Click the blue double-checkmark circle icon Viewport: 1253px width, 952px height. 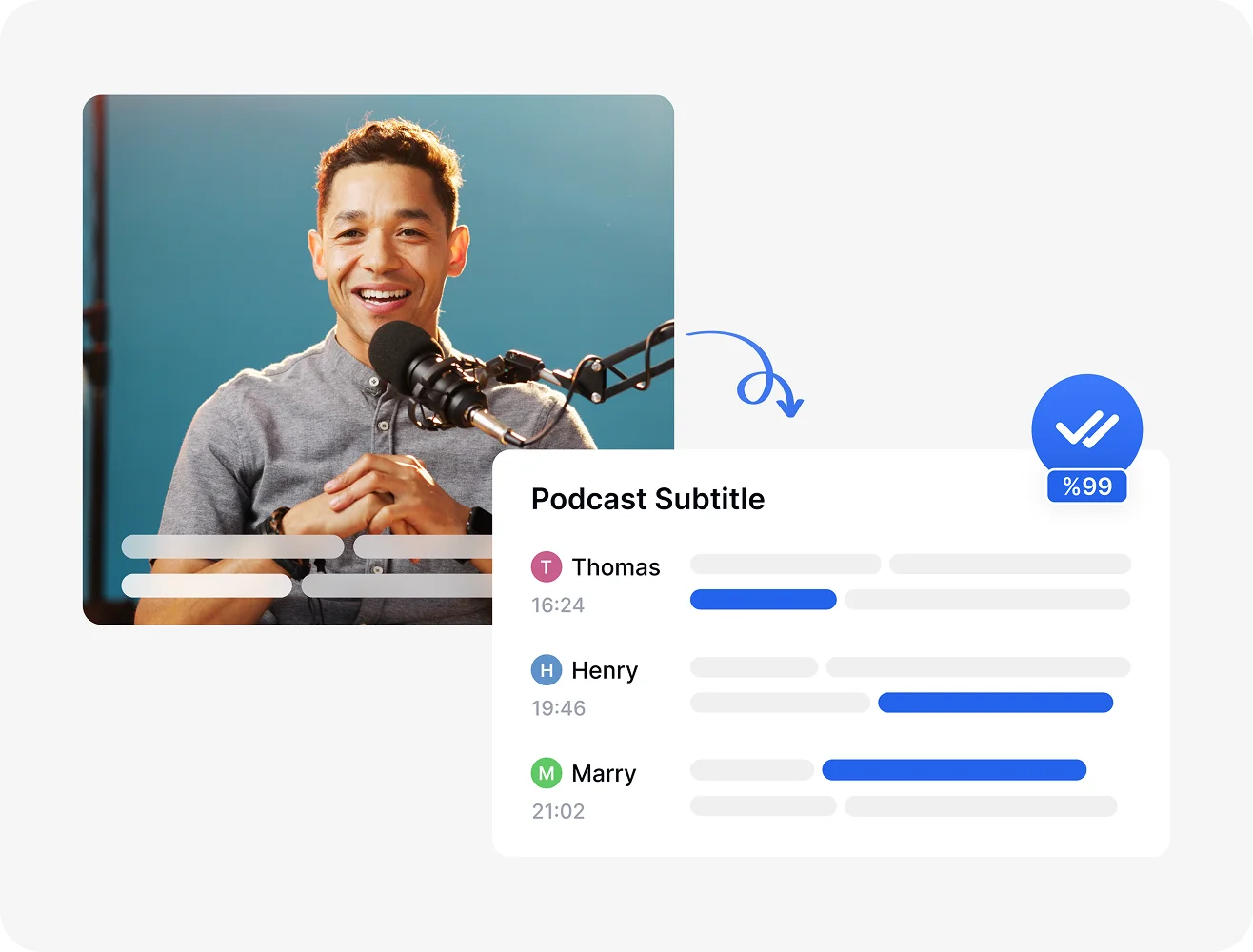click(1086, 427)
